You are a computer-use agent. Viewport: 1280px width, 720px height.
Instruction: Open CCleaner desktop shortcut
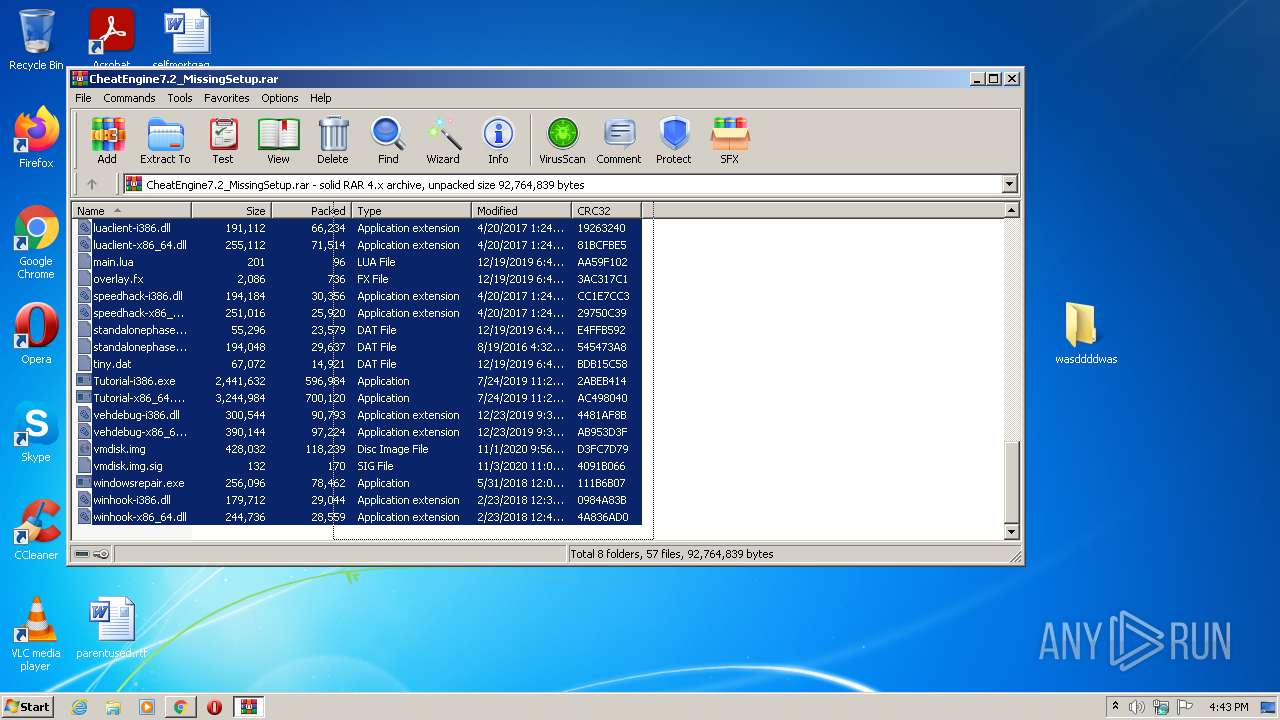(x=36, y=530)
